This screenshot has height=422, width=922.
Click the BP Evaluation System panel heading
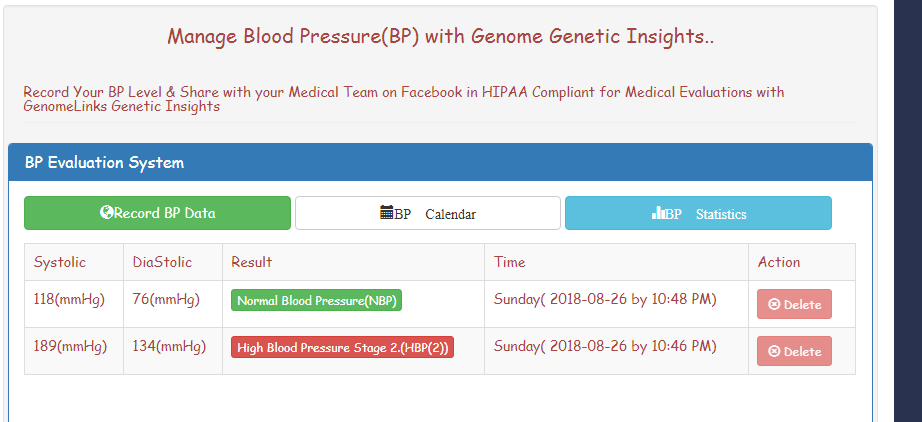tap(104, 162)
